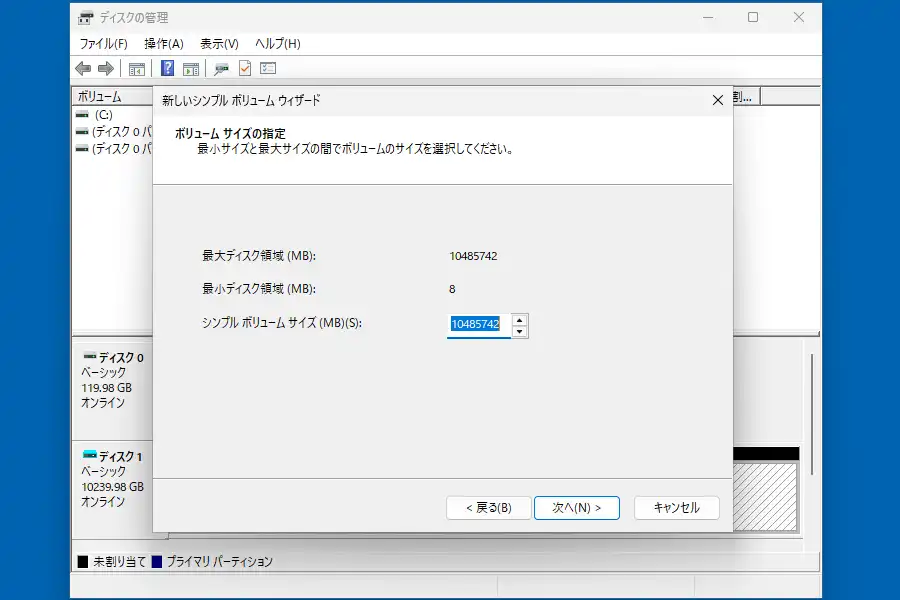Click the black 未割り当て legend swatch
This screenshot has width=900, height=600.
83,562
